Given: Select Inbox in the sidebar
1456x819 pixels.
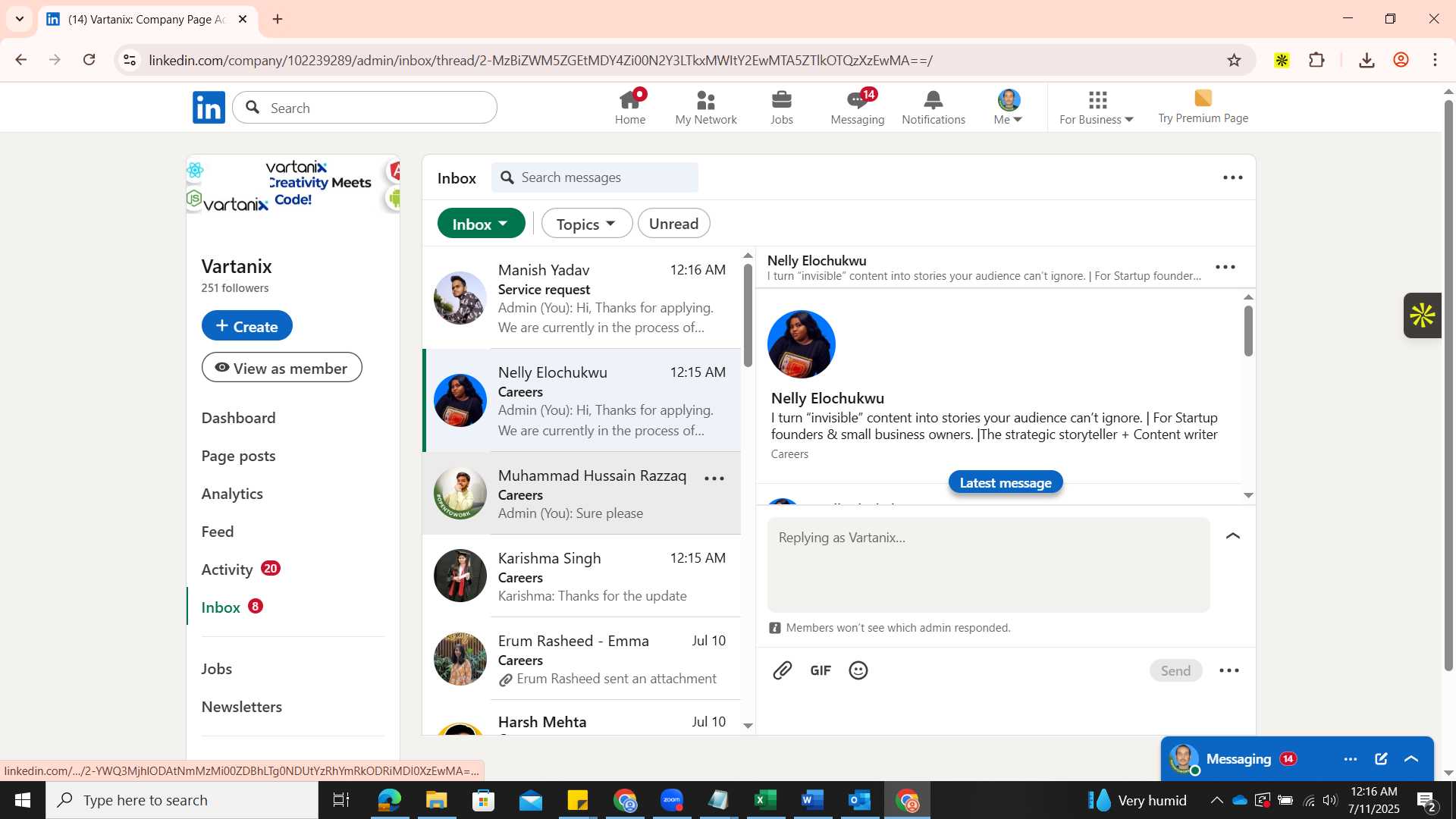Looking at the screenshot, I should click(232, 607).
